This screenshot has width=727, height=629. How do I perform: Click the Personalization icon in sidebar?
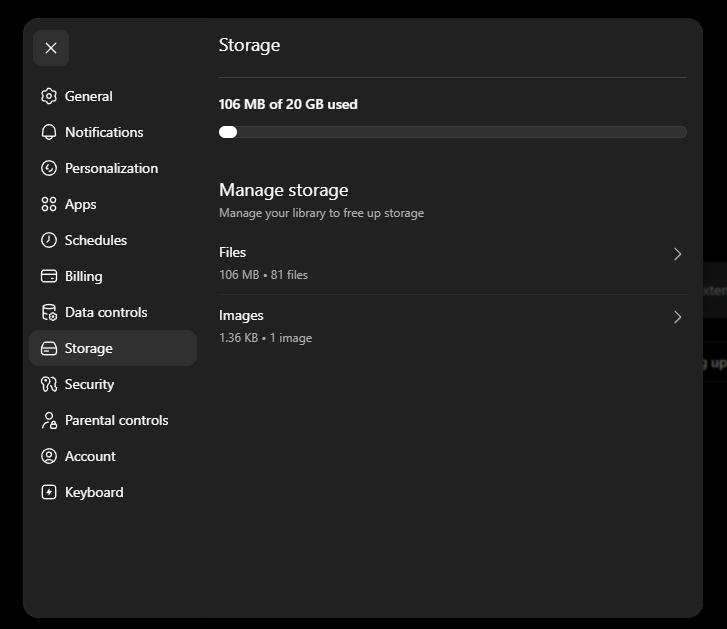pos(49,168)
